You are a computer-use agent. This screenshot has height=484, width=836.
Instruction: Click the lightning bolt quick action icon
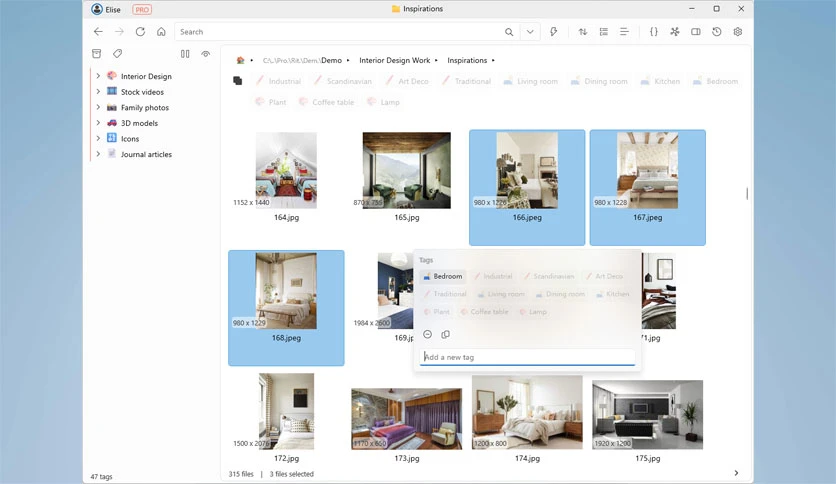coord(553,32)
